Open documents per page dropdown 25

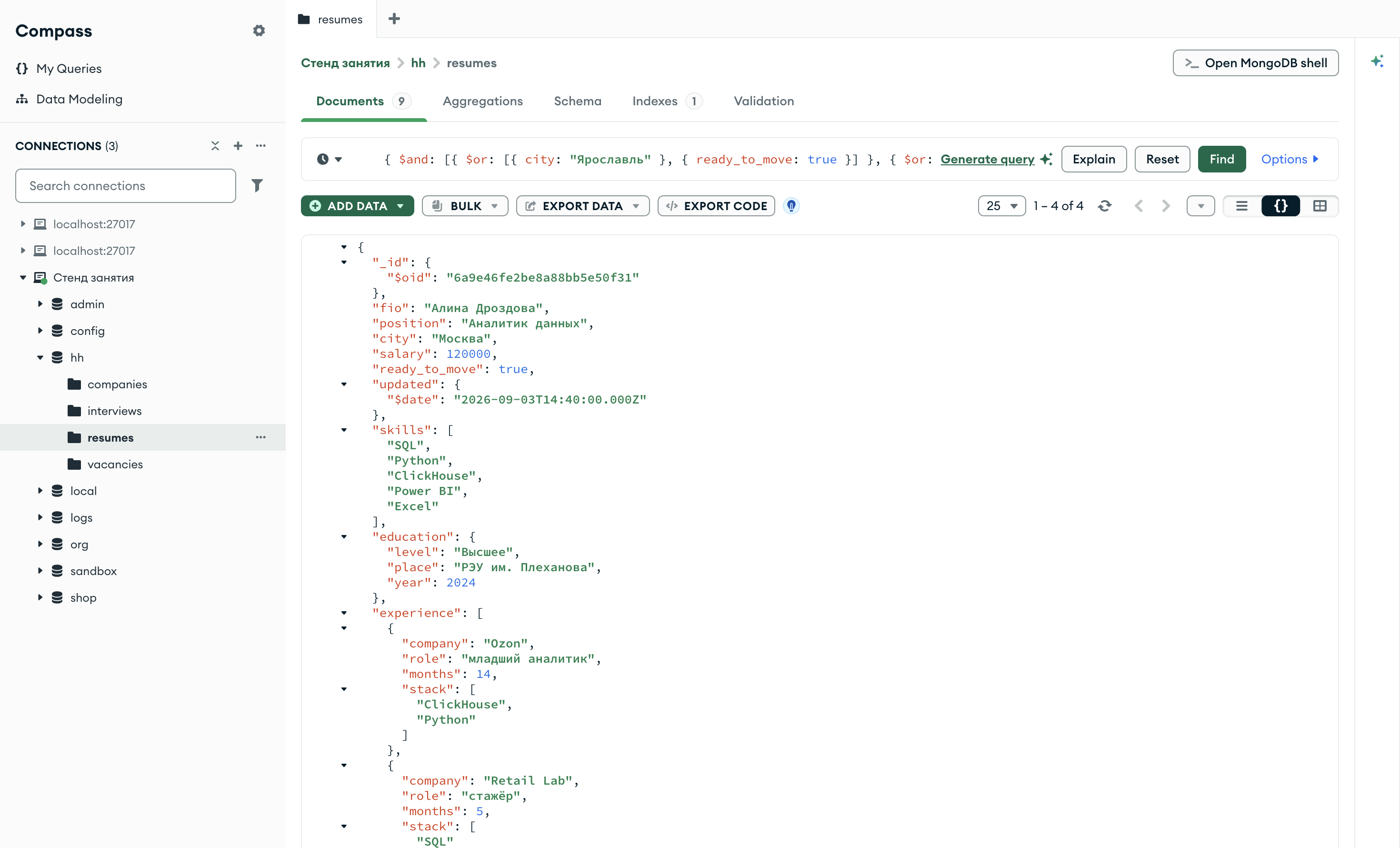tap(1001, 206)
